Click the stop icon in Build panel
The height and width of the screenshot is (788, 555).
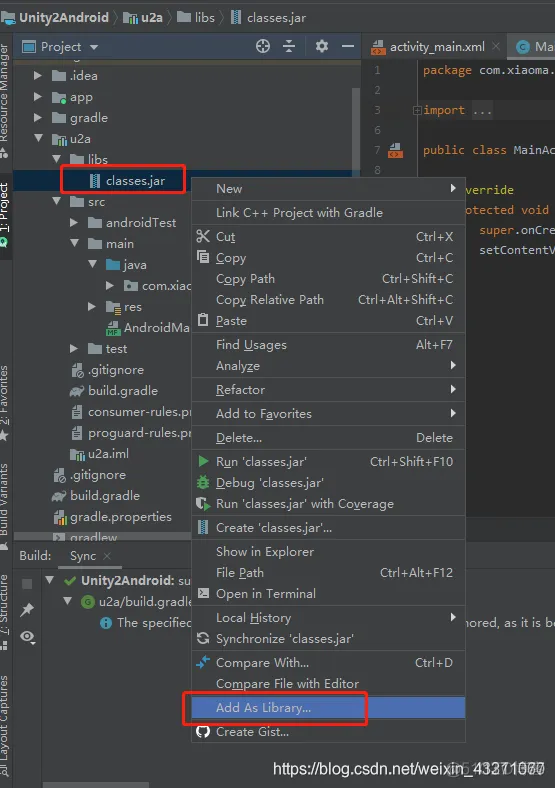tap(27, 583)
